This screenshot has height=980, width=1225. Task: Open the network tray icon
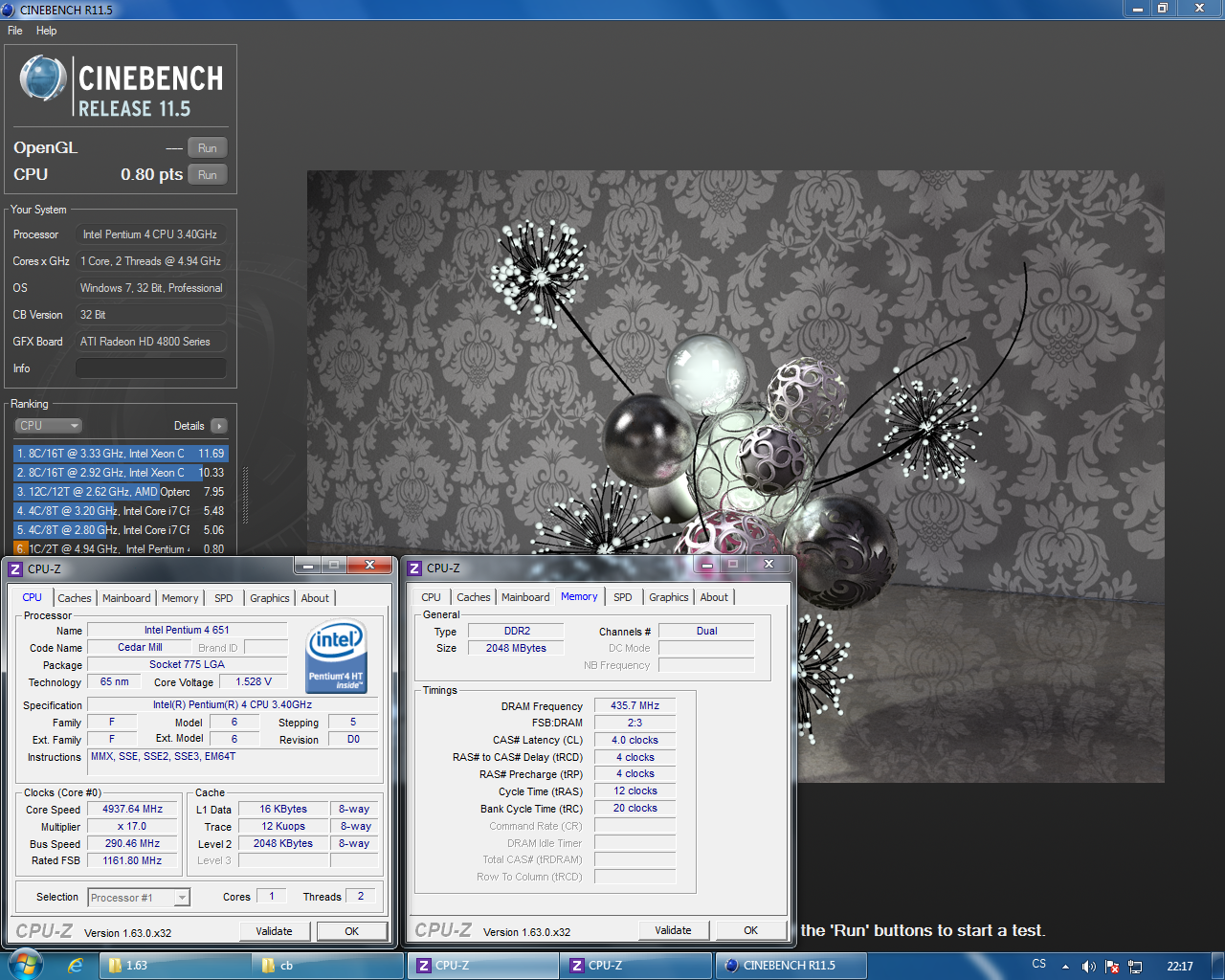[1135, 967]
